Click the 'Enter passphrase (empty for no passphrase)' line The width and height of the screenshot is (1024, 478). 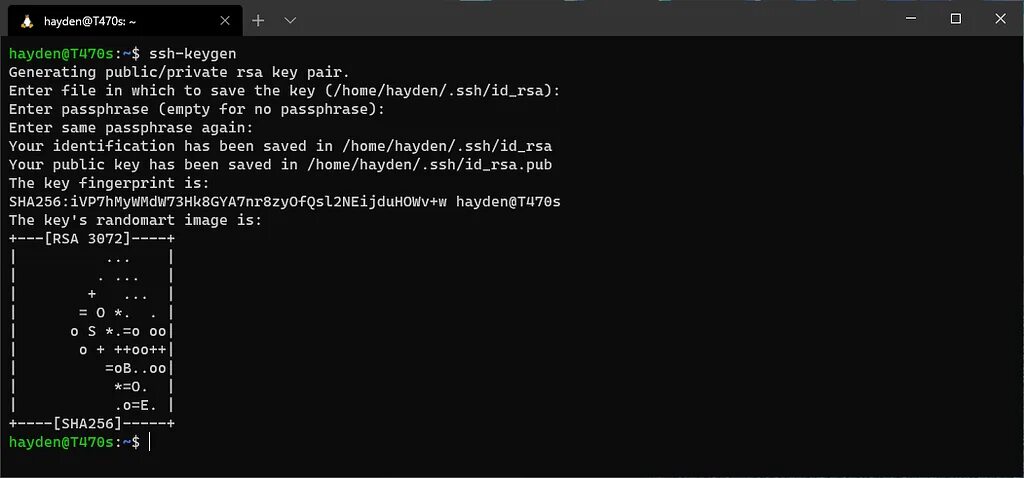click(x=197, y=109)
